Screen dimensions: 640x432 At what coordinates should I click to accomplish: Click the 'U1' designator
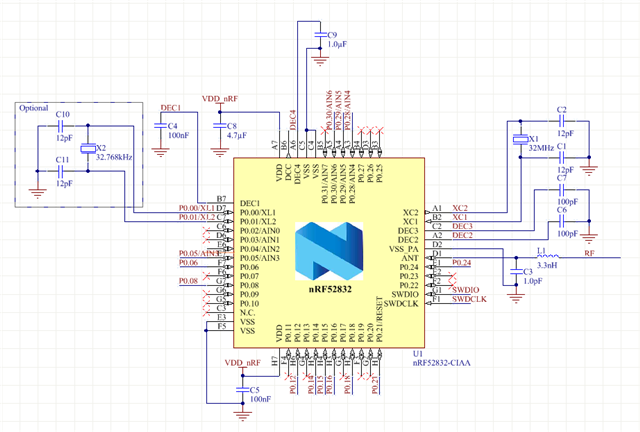[x=418, y=354]
